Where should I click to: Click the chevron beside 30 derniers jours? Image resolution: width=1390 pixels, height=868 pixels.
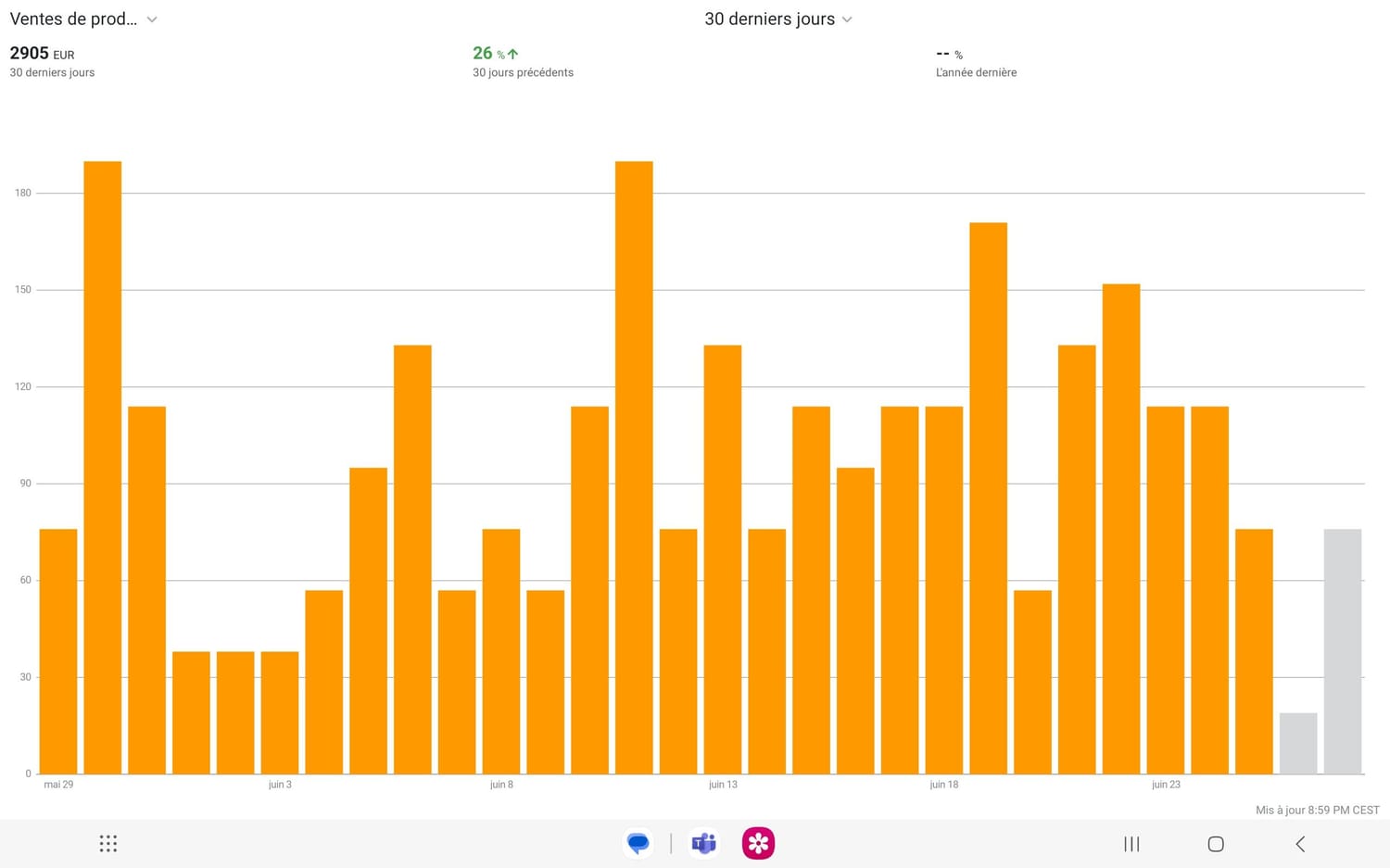[847, 19]
